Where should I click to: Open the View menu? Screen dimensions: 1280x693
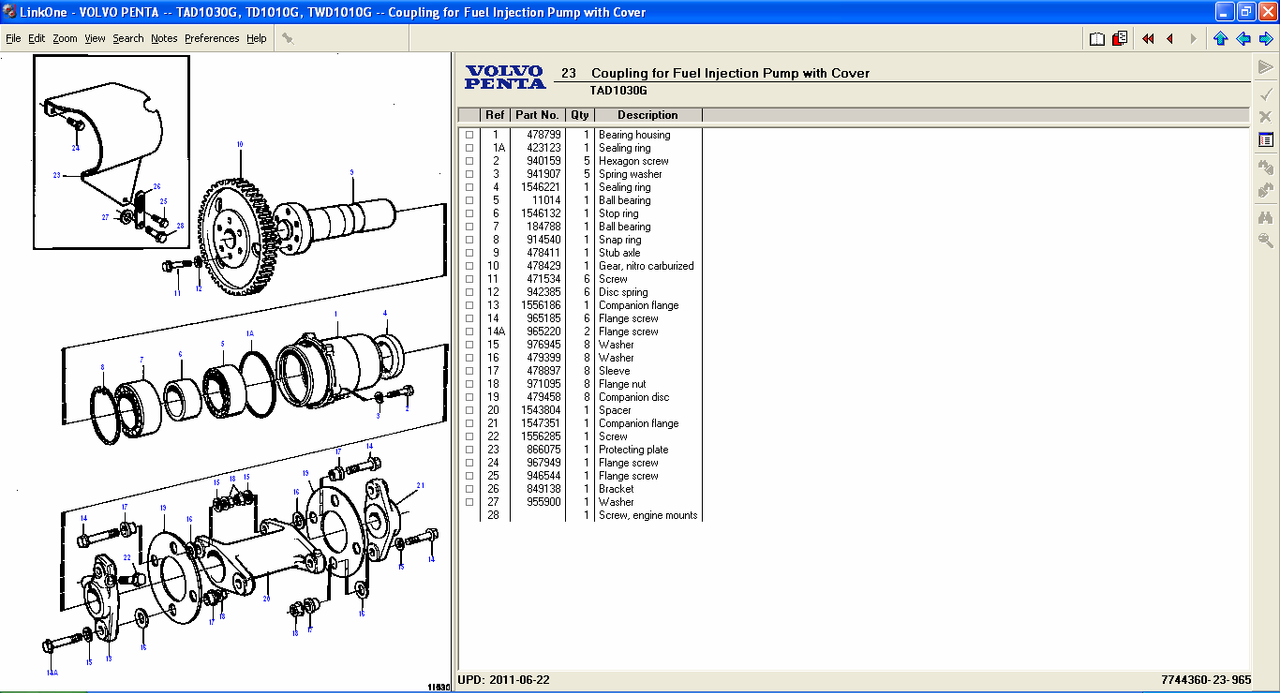point(95,38)
